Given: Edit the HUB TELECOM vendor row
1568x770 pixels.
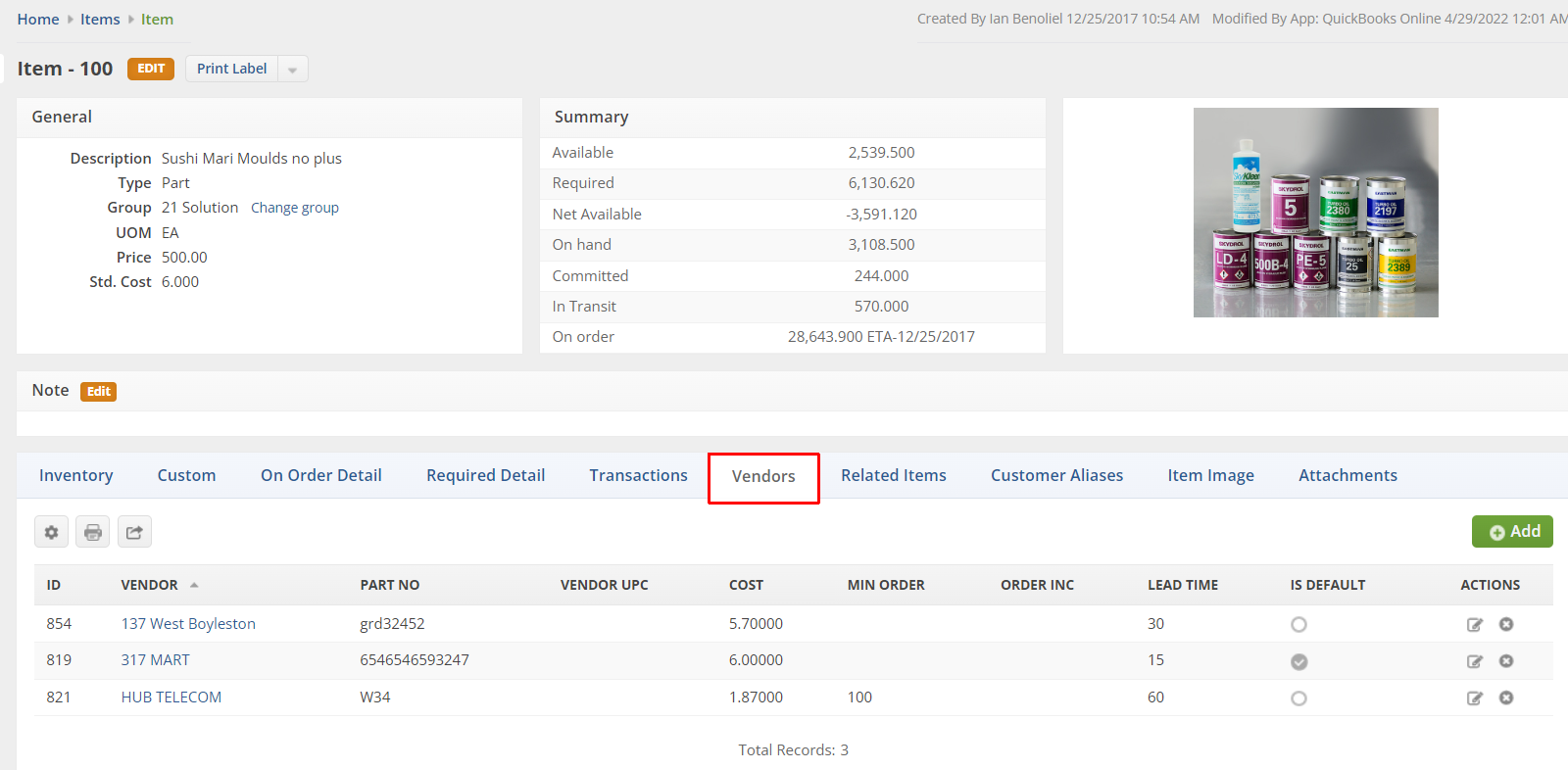Looking at the screenshot, I should coord(1474,698).
